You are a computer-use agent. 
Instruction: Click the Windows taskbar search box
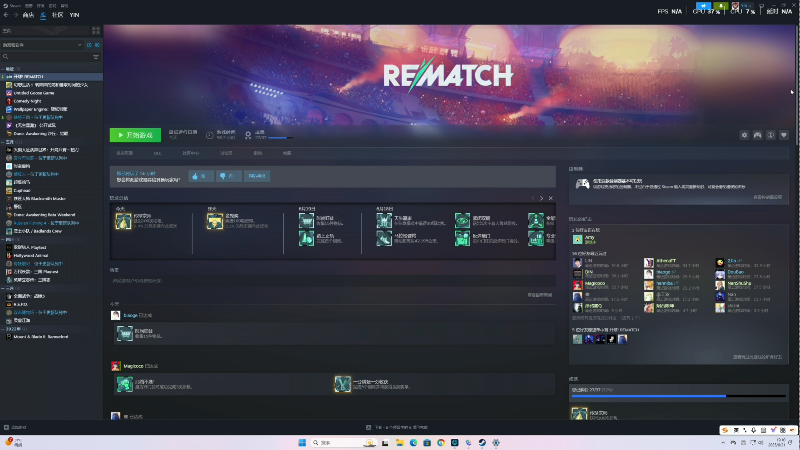coord(343,442)
